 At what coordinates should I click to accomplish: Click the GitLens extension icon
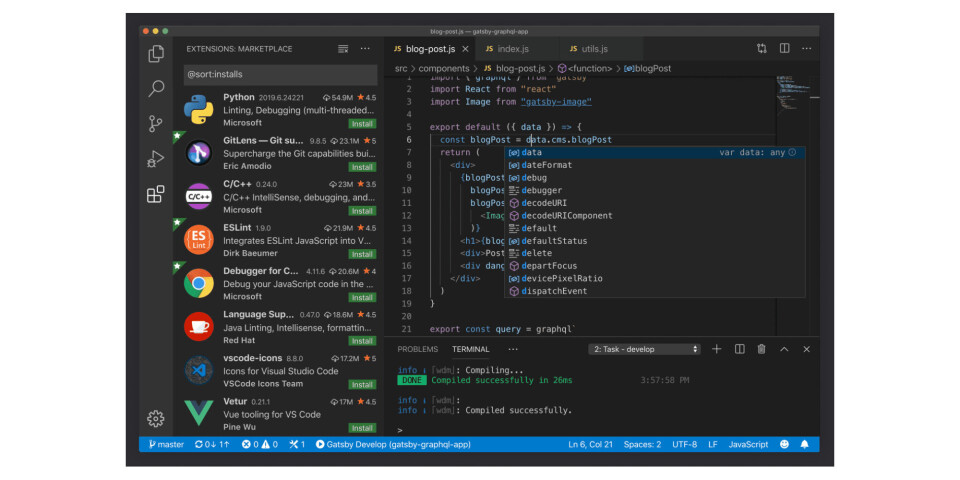coord(198,153)
